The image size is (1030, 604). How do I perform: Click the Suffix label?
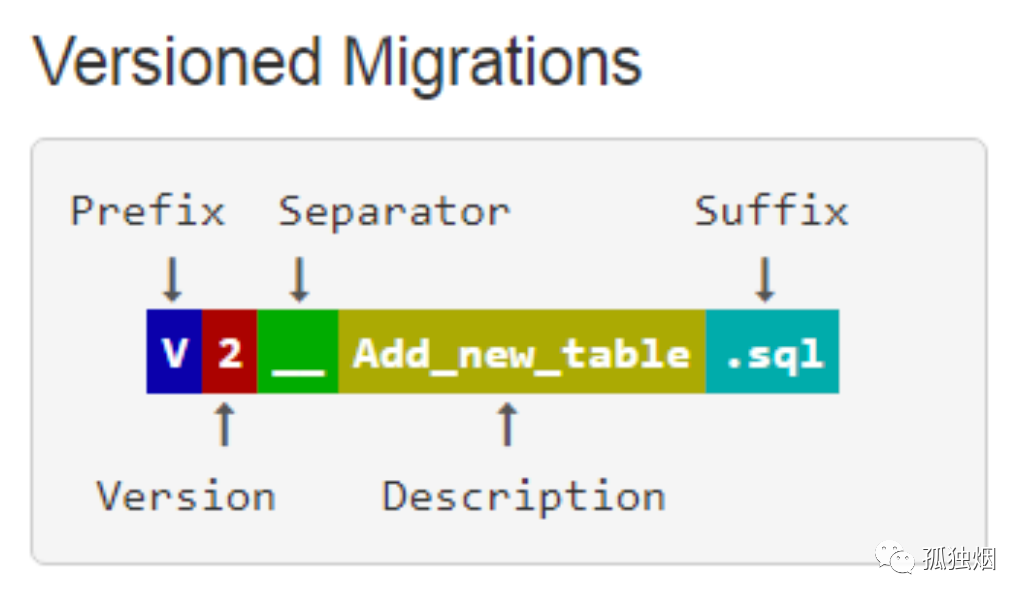tap(772, 211)
